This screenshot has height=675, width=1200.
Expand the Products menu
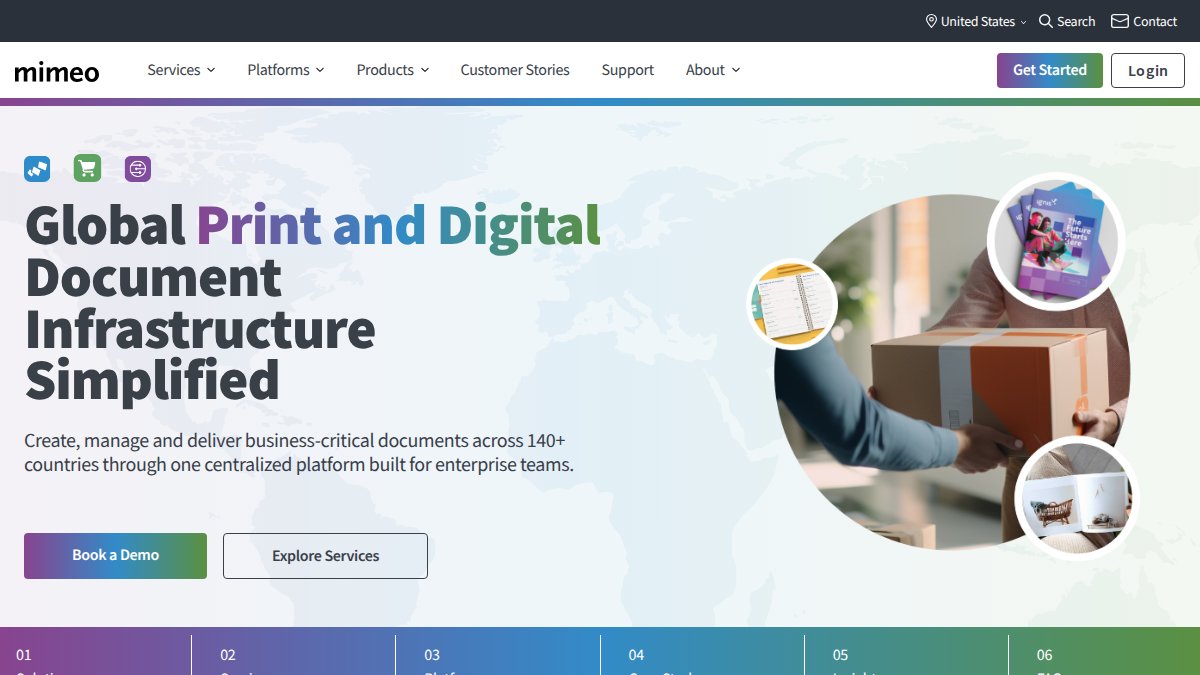pyautogui.click(x=393, y=70)
